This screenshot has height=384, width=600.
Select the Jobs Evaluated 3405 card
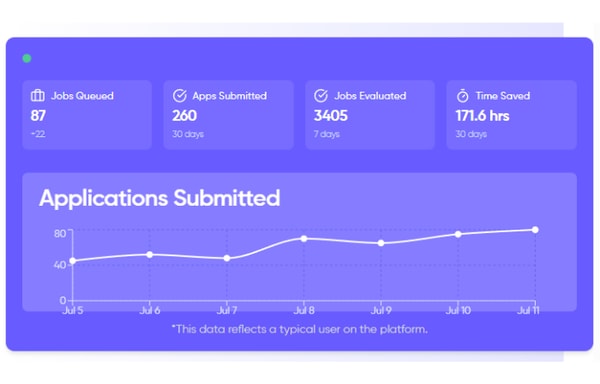tap(370, 115)
